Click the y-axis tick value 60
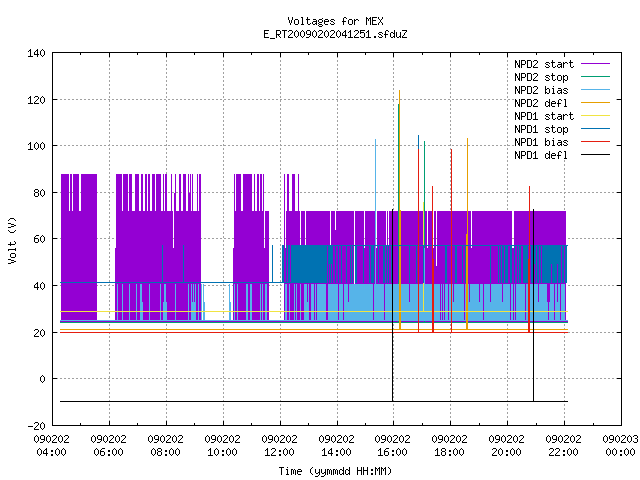640x480 pixels. click(40, 239)
